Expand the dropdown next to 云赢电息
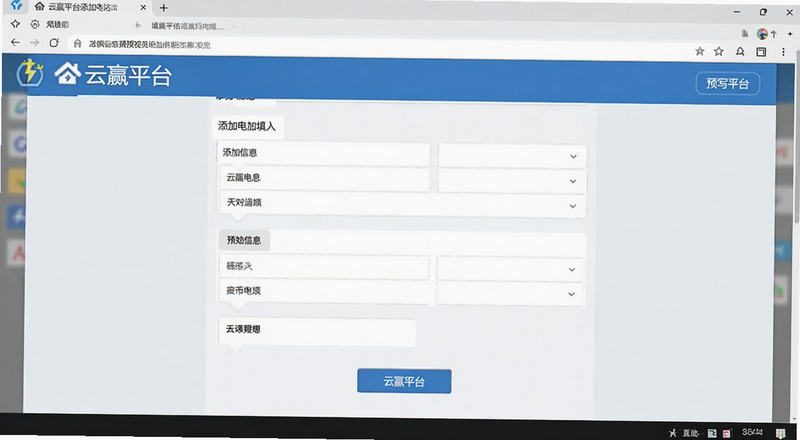The width and height of the screenshot is (800, 440). tap(512, 181)
